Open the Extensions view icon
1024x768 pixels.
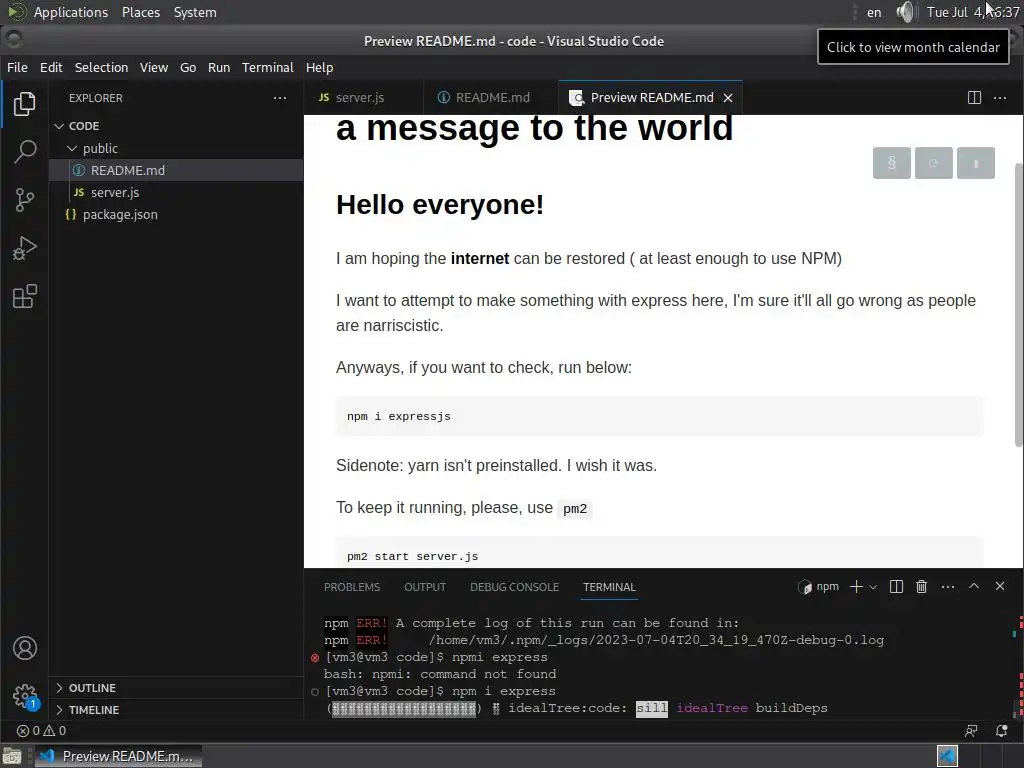click(x=24, y=296)
